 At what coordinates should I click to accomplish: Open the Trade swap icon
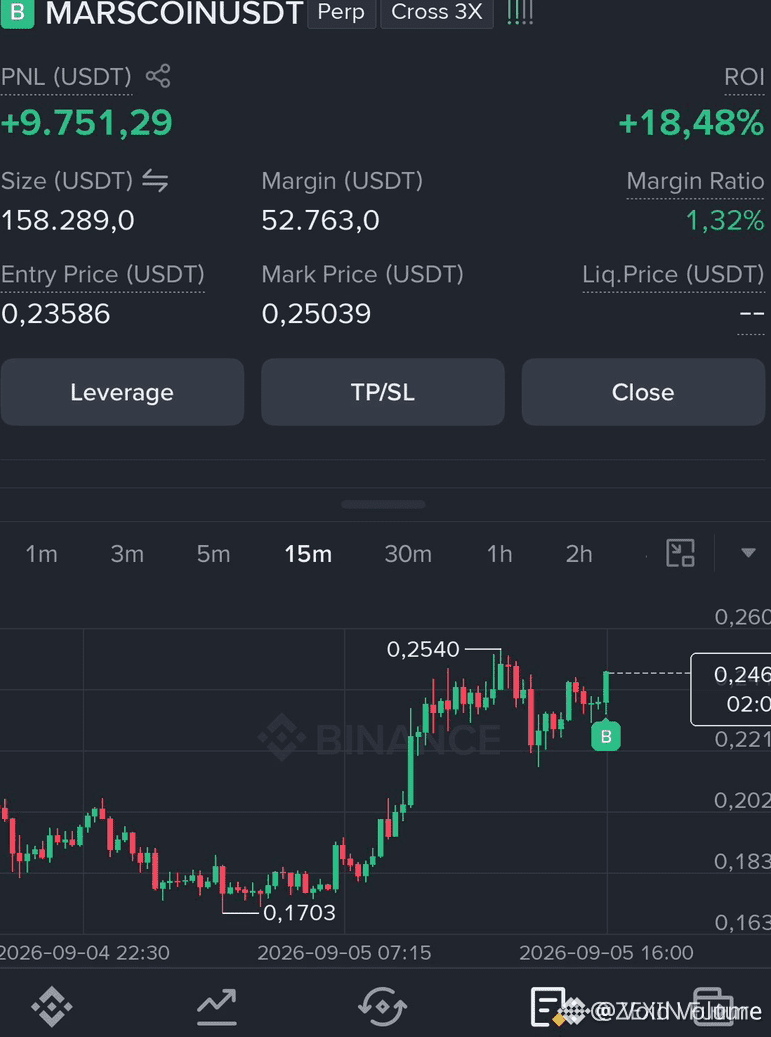point(382,1007)
